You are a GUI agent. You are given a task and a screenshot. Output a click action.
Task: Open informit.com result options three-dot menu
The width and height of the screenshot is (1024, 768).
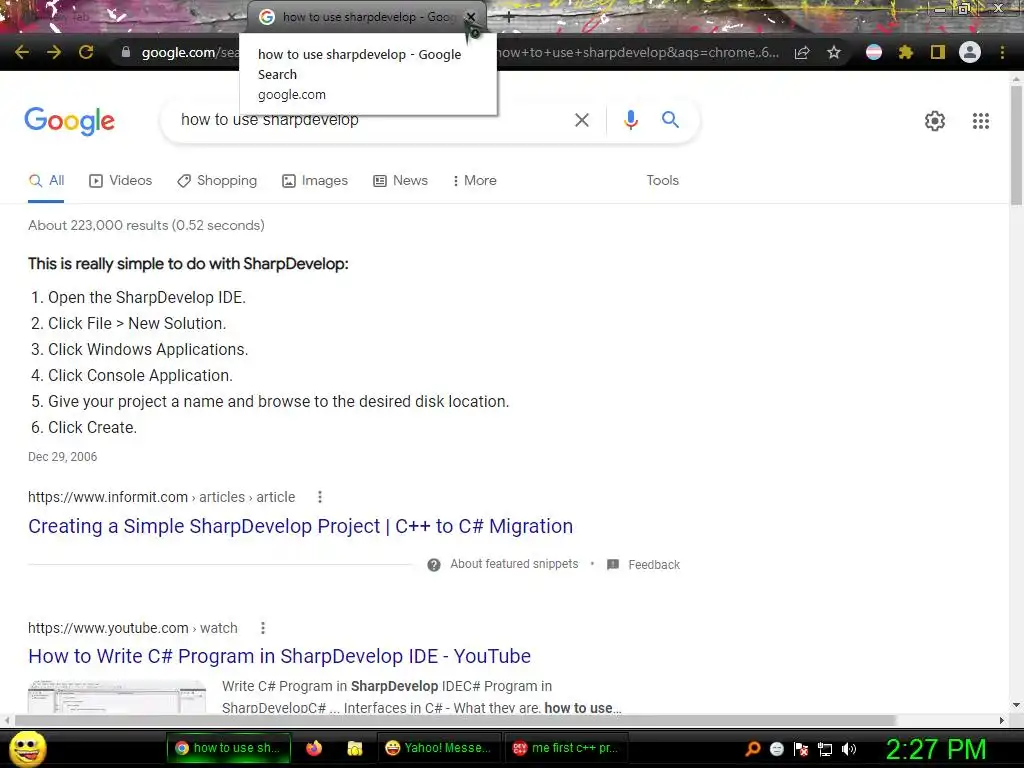click(x=319, y=497)
